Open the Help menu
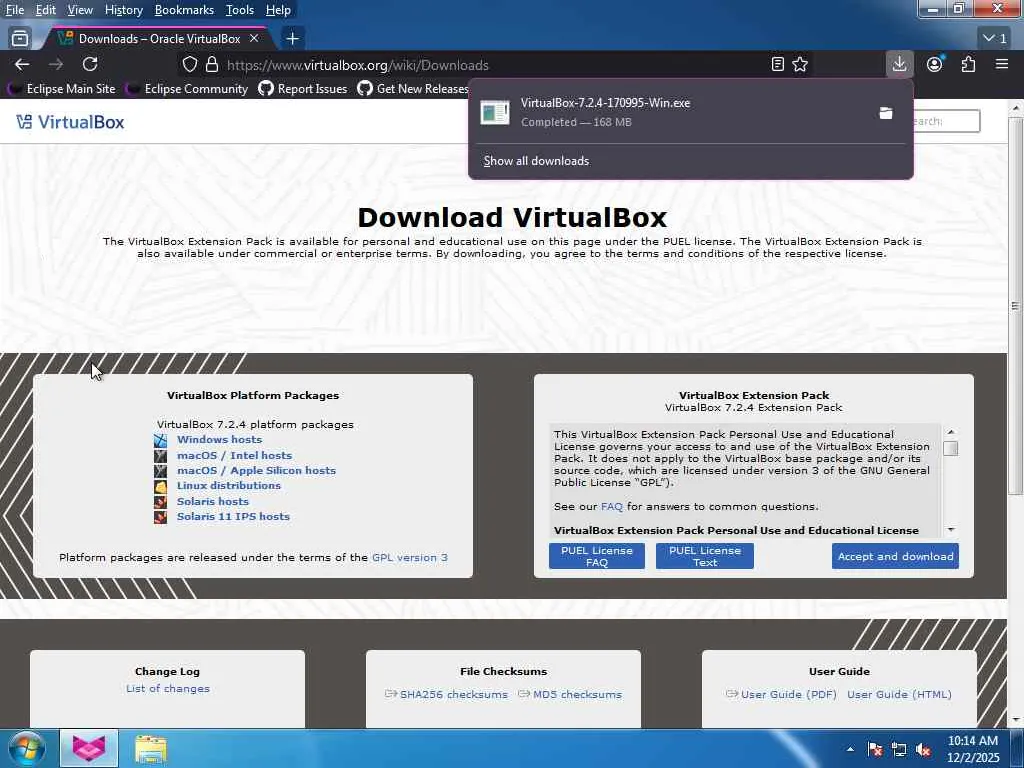Viewport: 1024px width, 768px height. [x=278, y=10]
